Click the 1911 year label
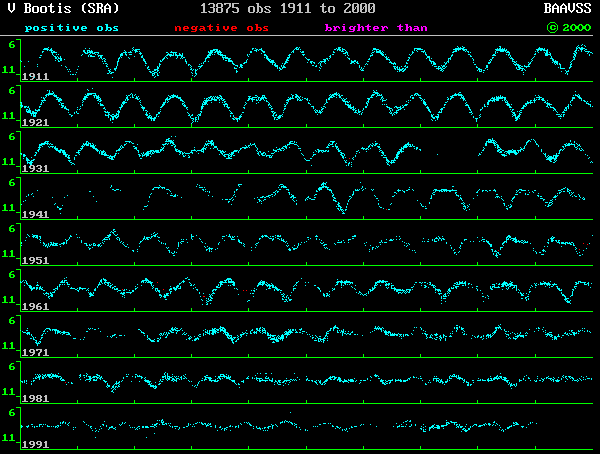Viewport: 600px width, 454px height. (x=36, y=76)
